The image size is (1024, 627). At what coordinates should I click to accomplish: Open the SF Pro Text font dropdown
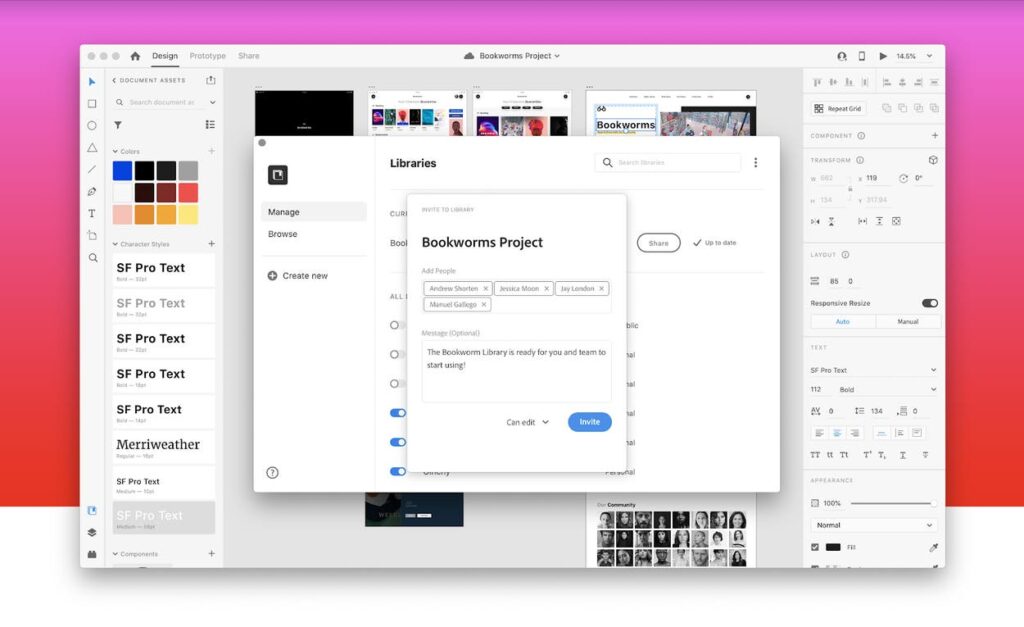[x=874, y=370]
